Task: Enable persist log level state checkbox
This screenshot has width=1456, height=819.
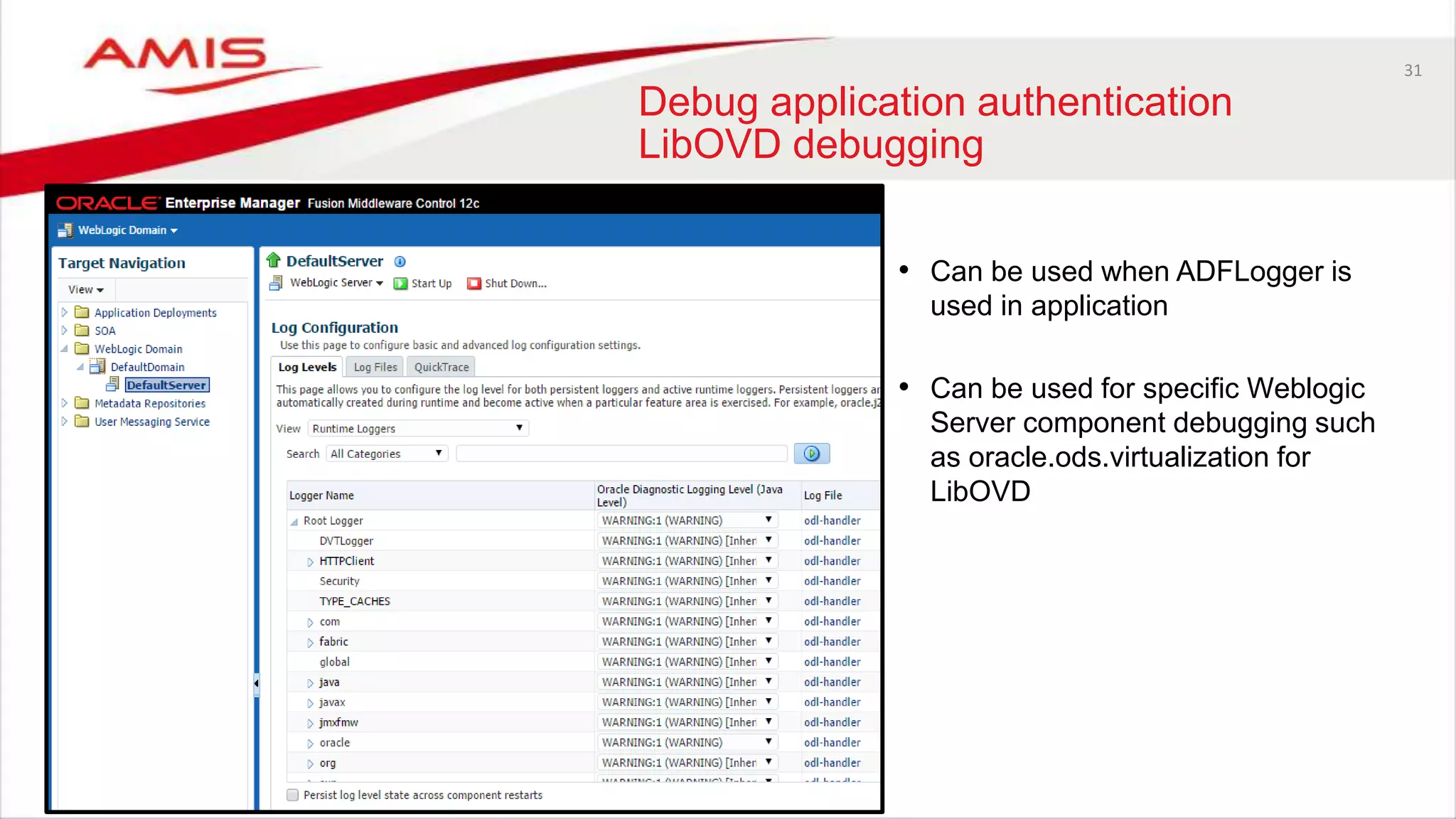Action: click(292, 795)
